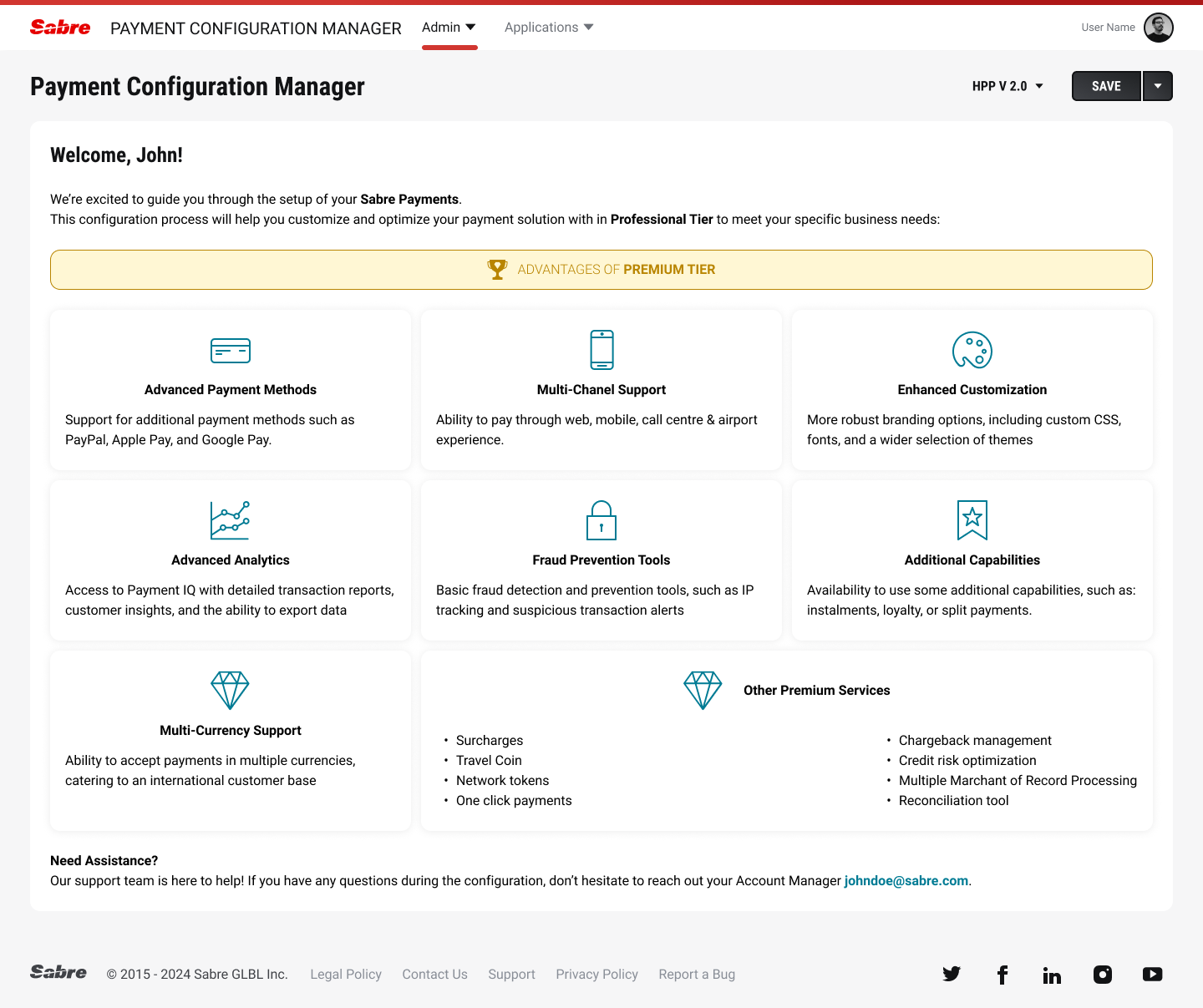The height and width of the screenshot is (1008, 1203).
Task: Click the Sabre logo in header
Action: point(60,28)
